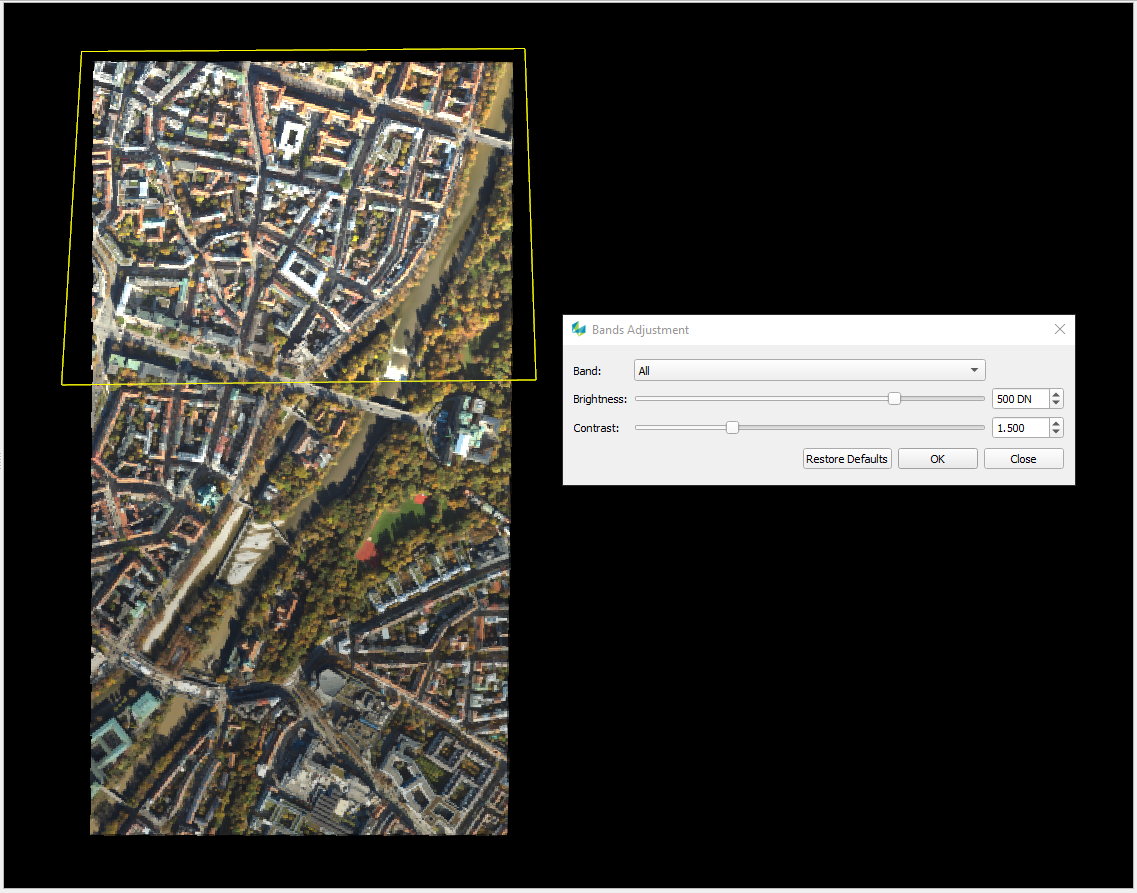This screenshot has height=893, width=1137.
Task: Click the Brightness slider handle
Action: pos(894,399)
